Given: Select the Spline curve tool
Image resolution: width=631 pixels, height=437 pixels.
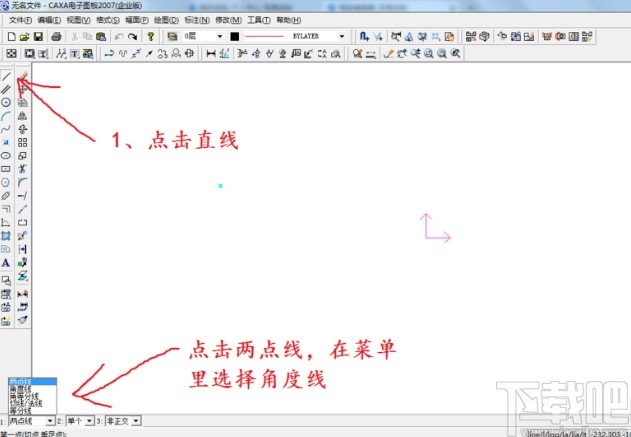Looking at the screenshot, I should 6,129.
